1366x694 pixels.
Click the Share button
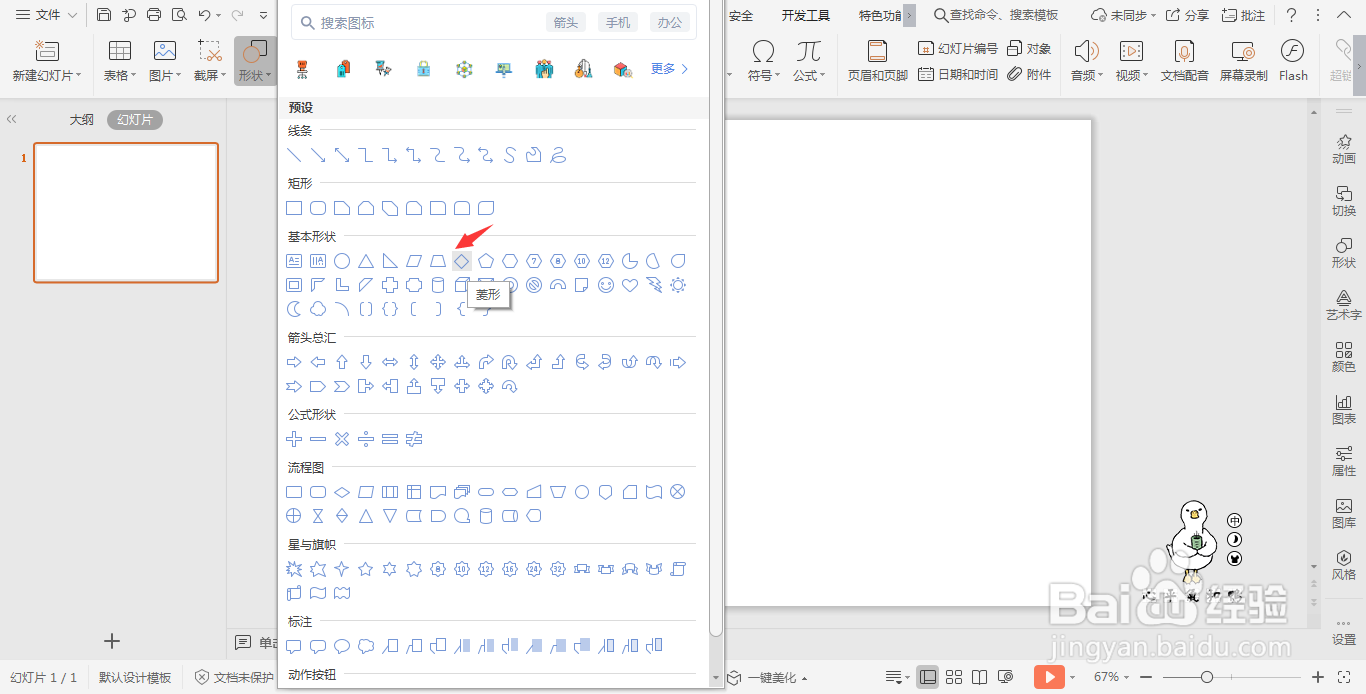tap(1188, 15)
